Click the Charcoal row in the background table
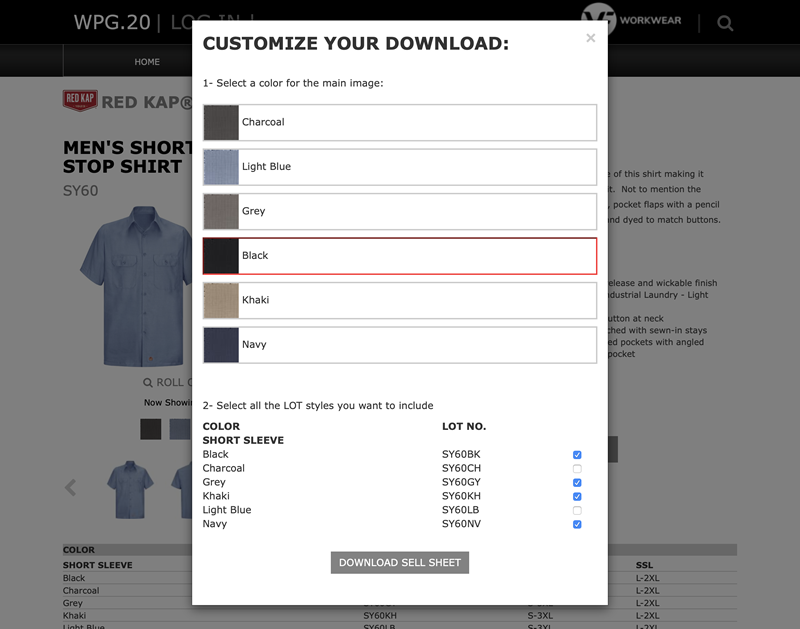 [81, 591]
